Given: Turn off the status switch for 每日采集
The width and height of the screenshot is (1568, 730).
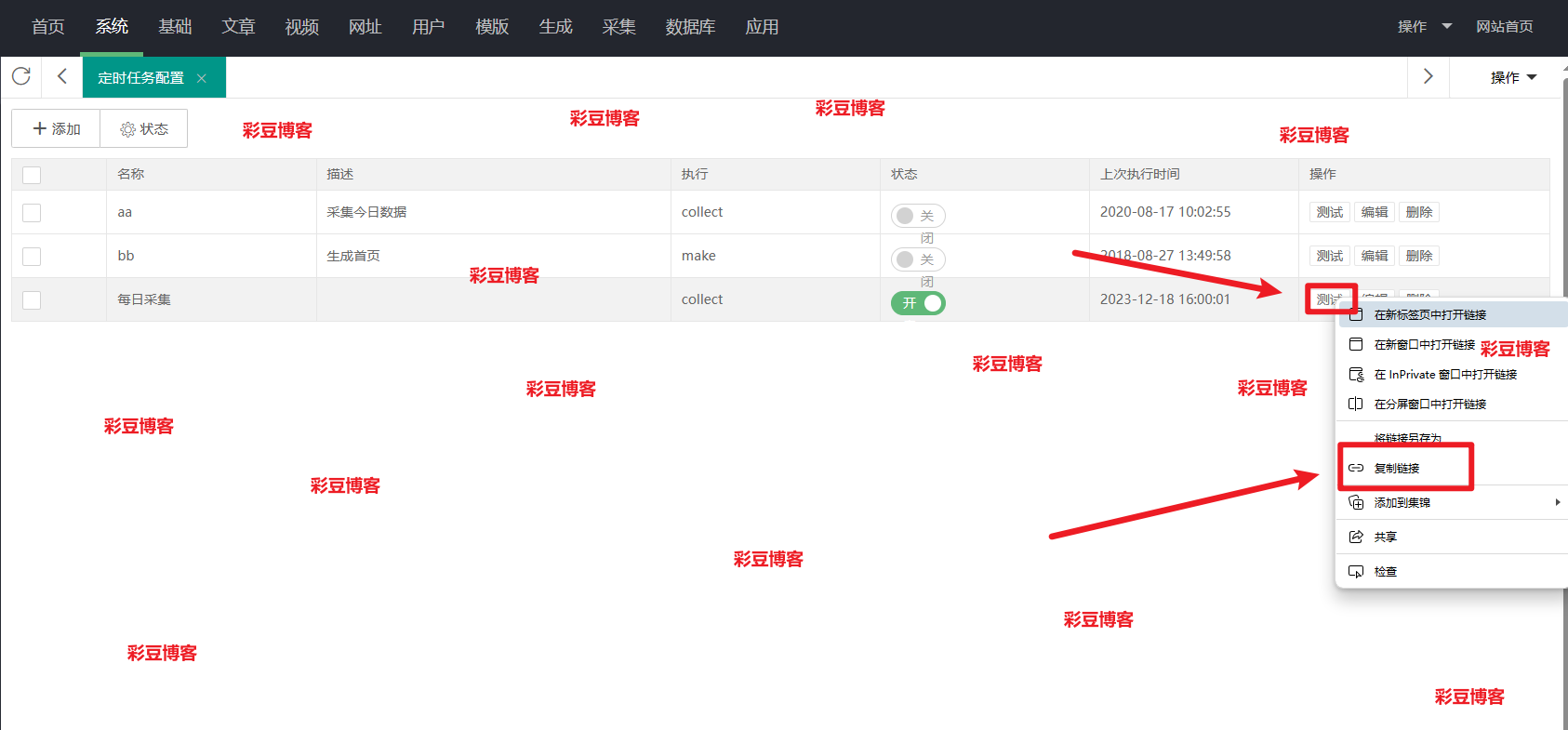Looking at the screenshot, I should click(918, 303).
